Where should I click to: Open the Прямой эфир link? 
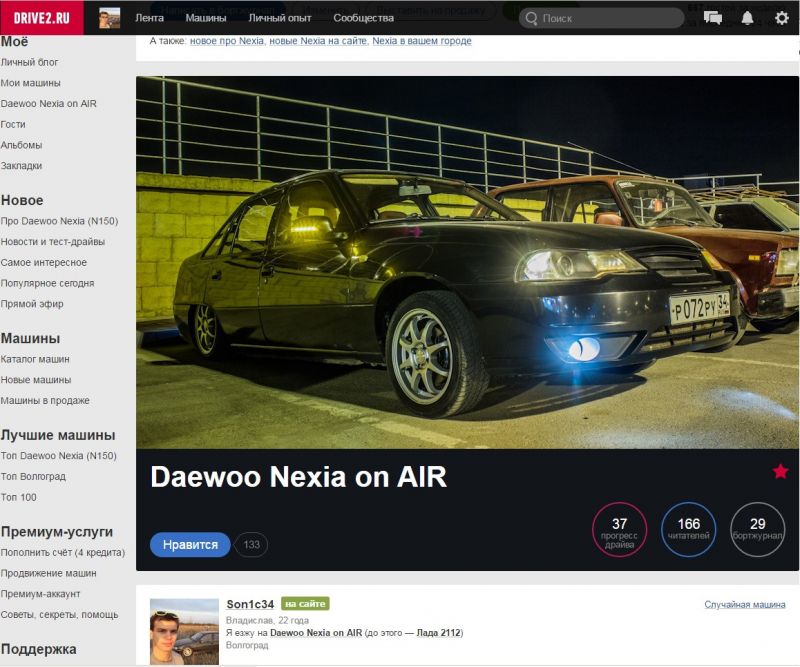(32, 304)
